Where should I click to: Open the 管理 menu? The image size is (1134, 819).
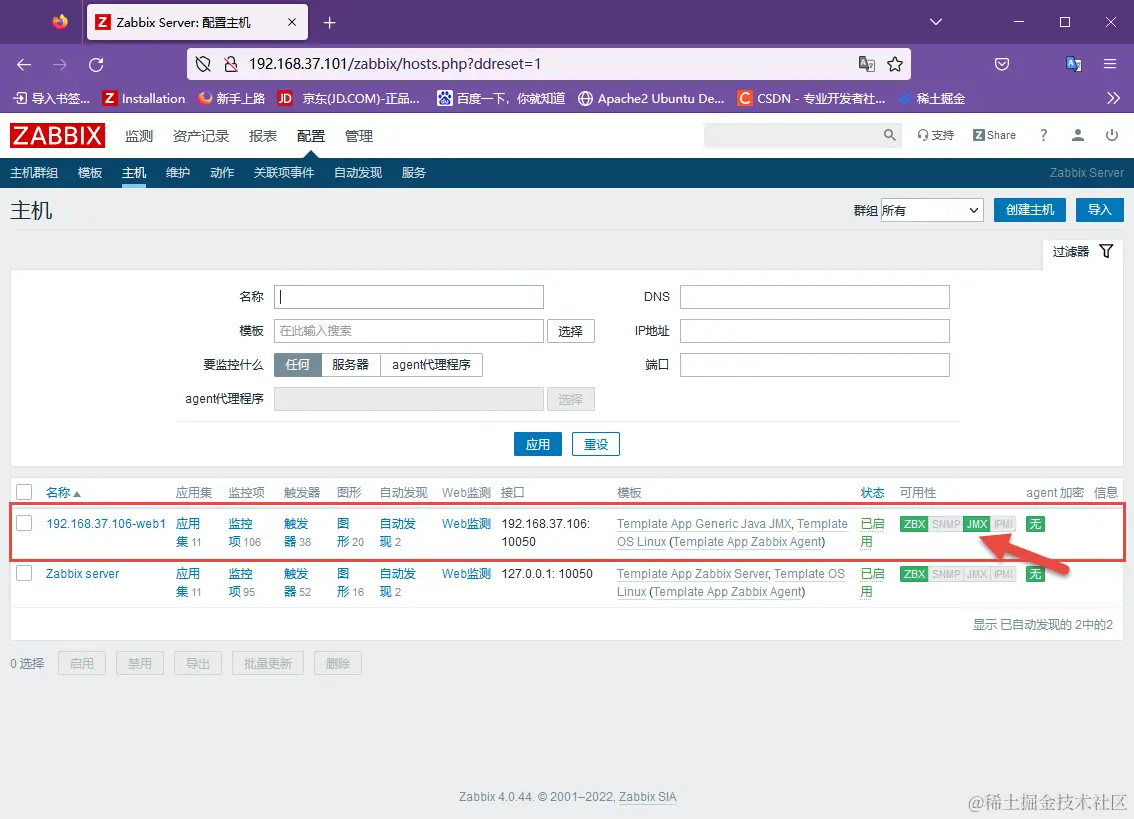click(359, 135)
